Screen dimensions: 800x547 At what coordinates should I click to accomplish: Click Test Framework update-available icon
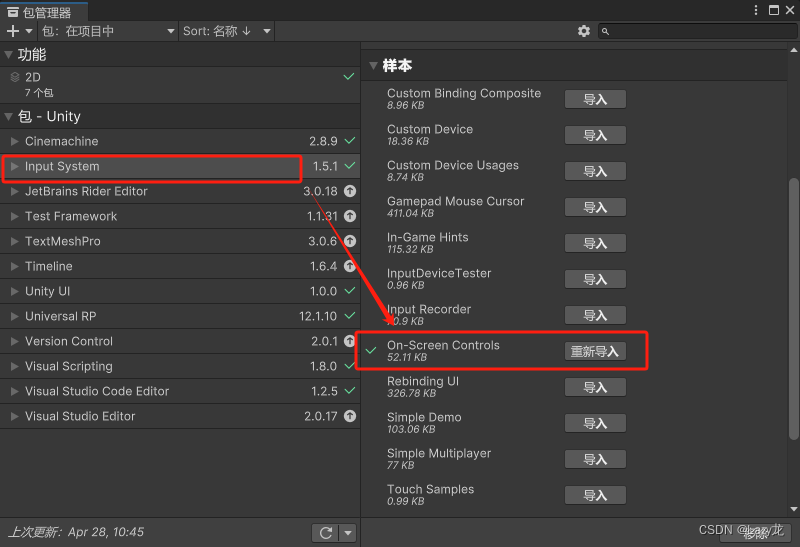tap(349, 216)
